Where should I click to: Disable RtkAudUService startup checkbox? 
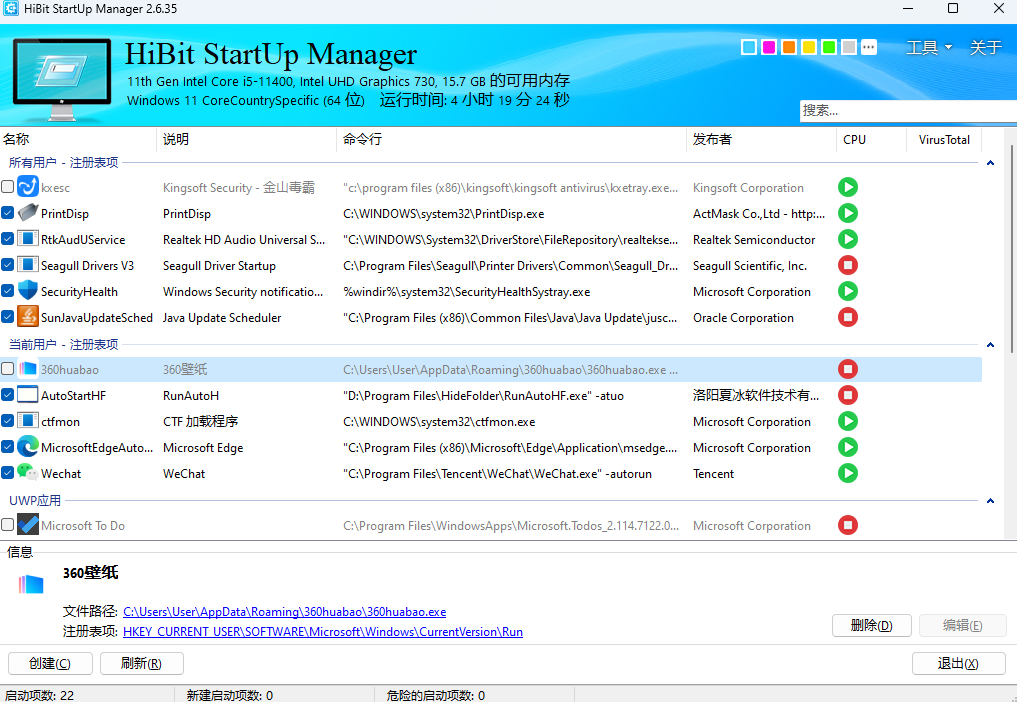(x=8, y=239)
